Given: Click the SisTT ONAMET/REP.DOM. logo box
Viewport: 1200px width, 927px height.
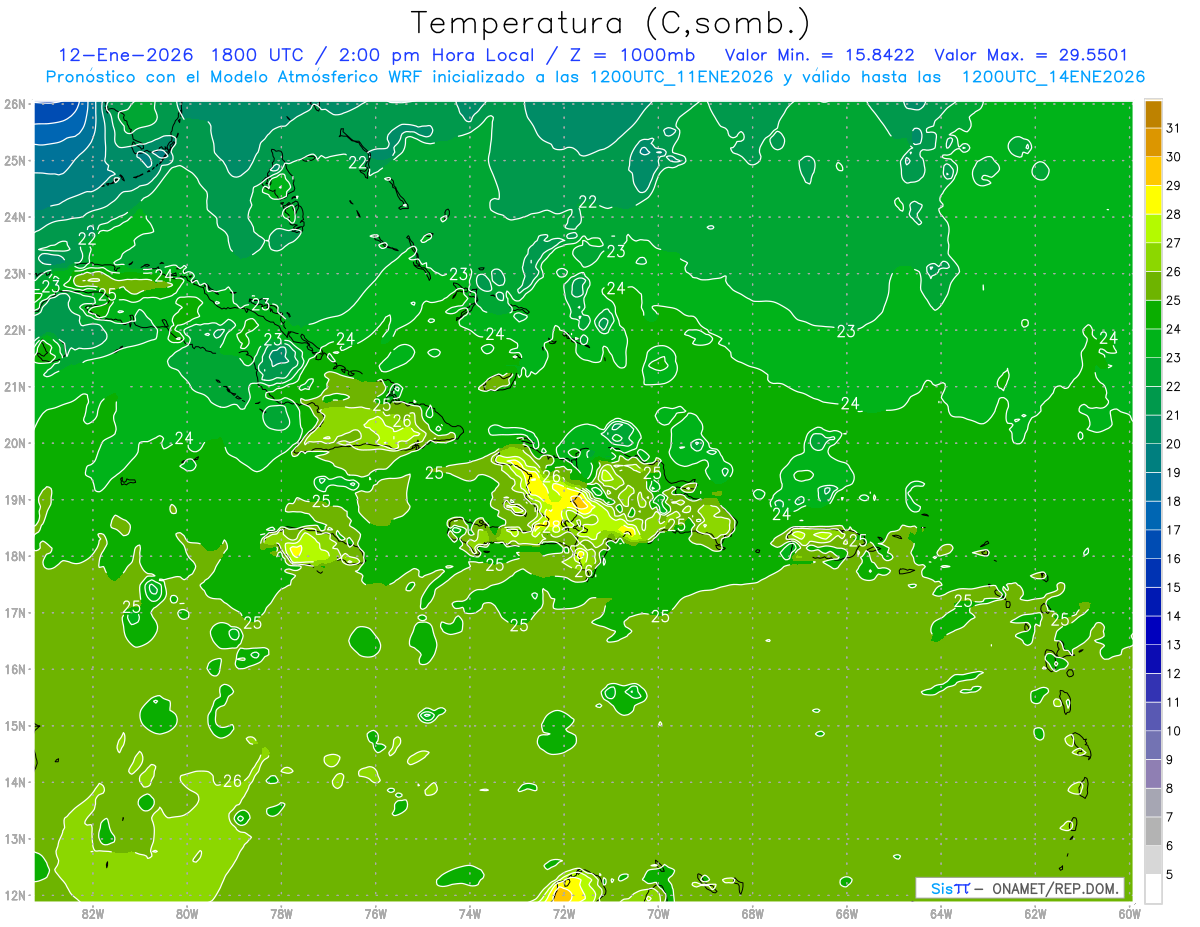Looking at the screenshot, I should 1020,888.
